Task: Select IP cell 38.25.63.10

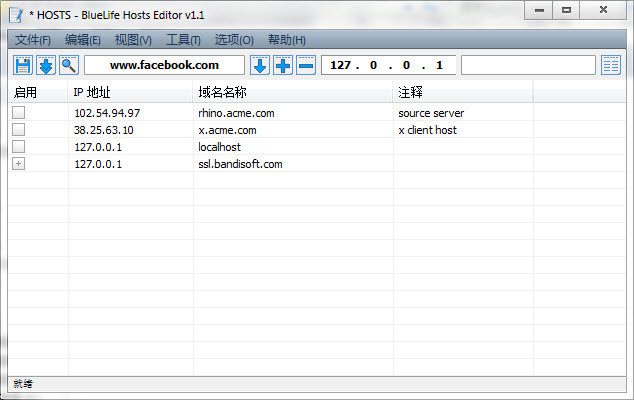Action: click(x=104, y=130)
